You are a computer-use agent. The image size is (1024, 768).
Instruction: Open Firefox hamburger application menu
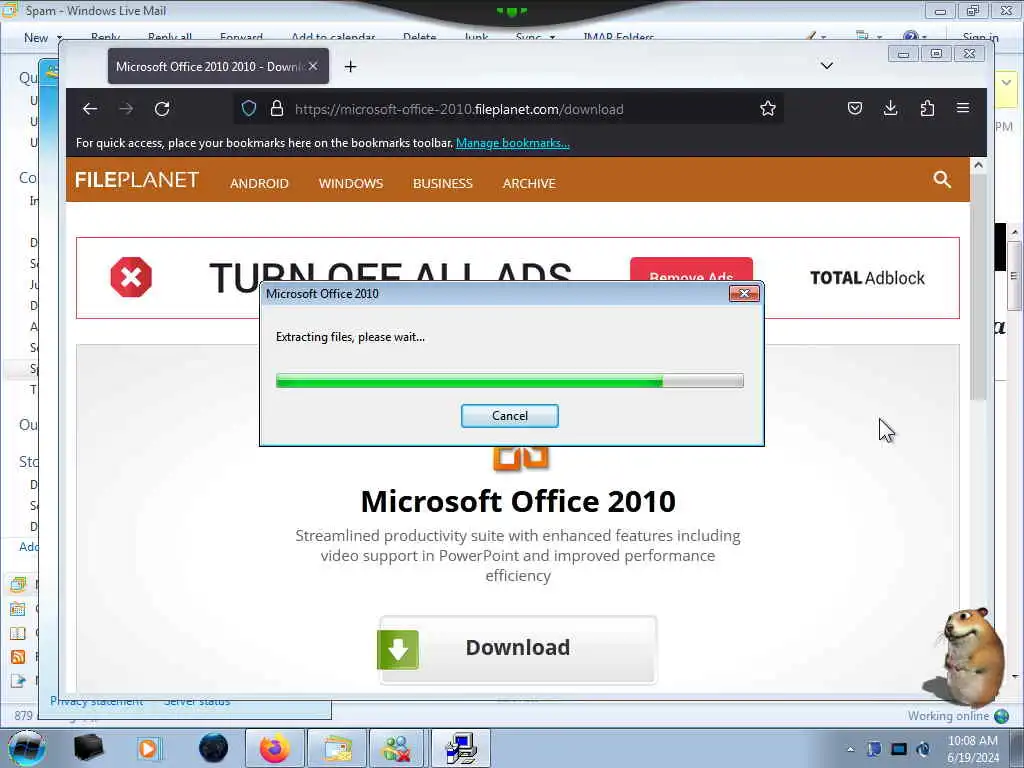(x=963, y=108)
